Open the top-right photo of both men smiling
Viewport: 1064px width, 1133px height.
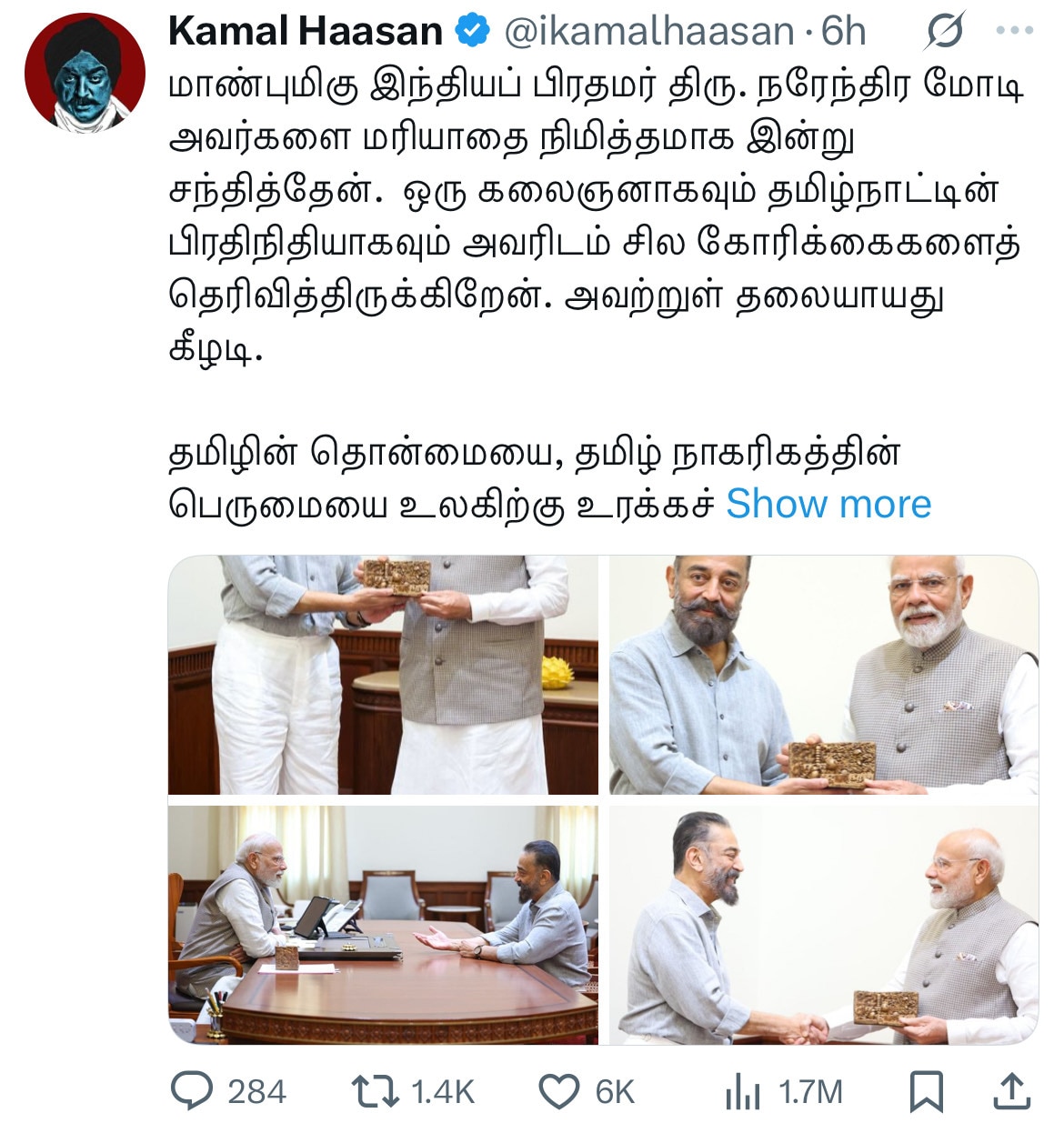[x=824, y=675]
